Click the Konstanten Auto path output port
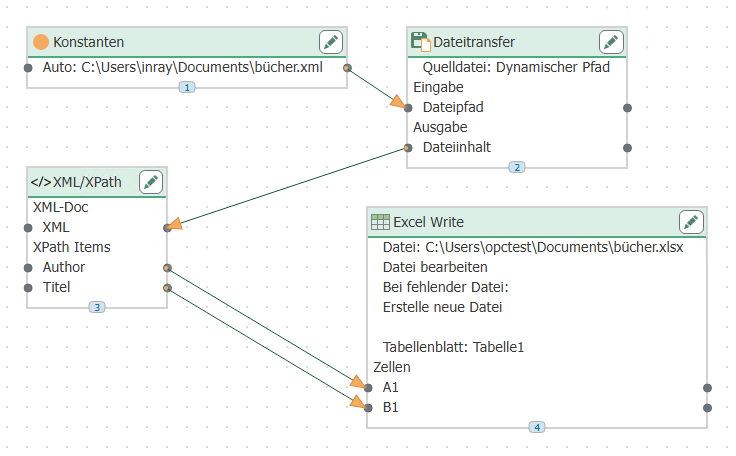Viewport: 736px width, 456px height. pos(347,68)
